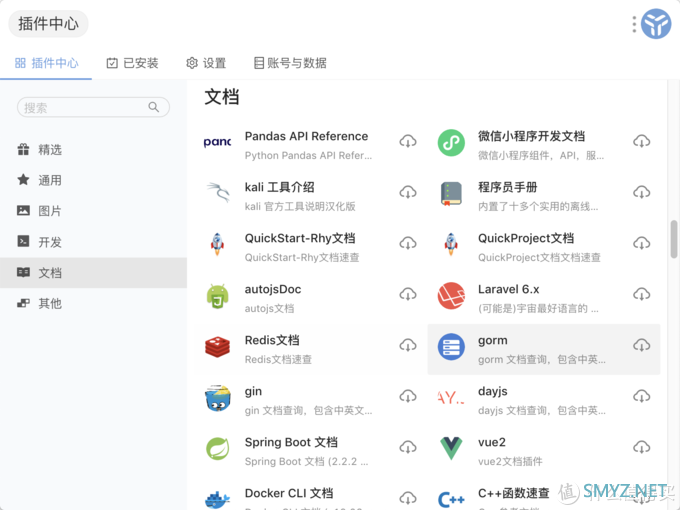
Task: Download the dayjs plugin
Action: coord(641,396)
